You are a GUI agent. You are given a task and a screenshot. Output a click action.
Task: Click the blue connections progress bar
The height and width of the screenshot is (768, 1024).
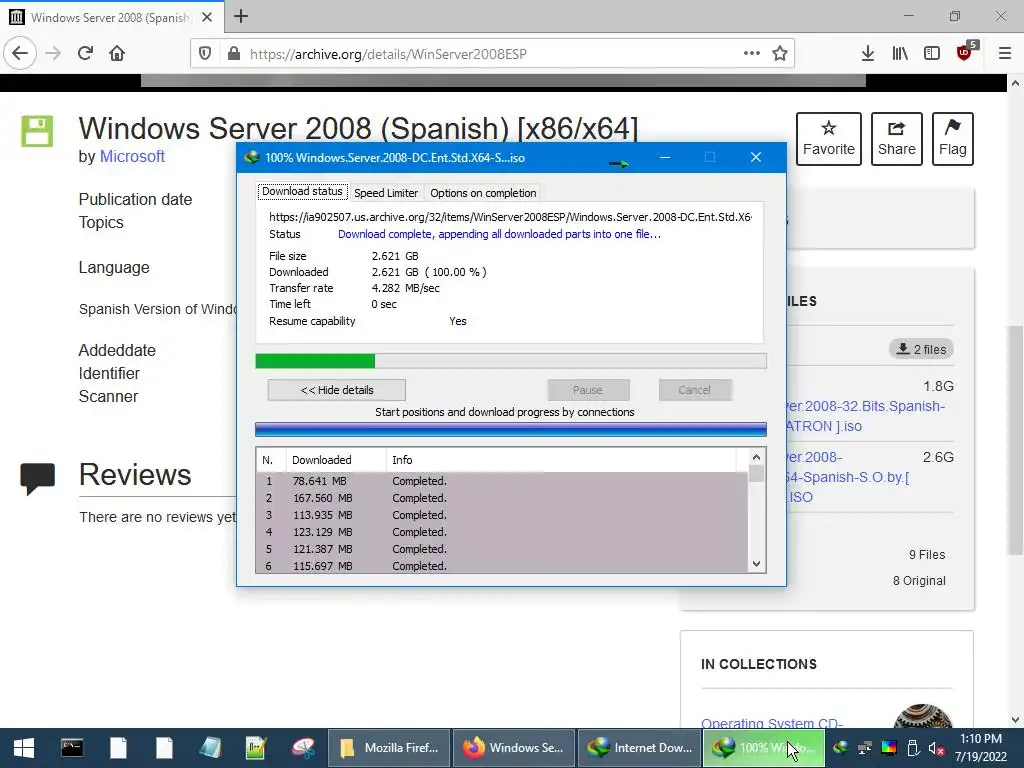511,429
